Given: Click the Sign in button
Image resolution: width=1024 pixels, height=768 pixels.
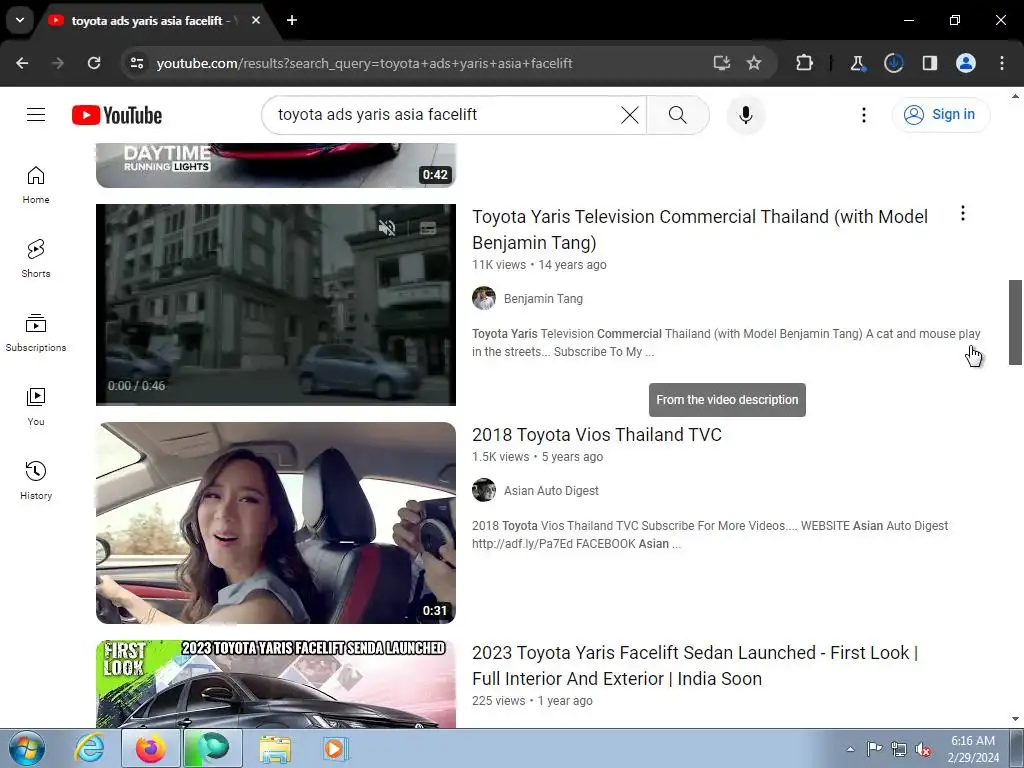Looking at the screenshot, I should pos(940,115).
